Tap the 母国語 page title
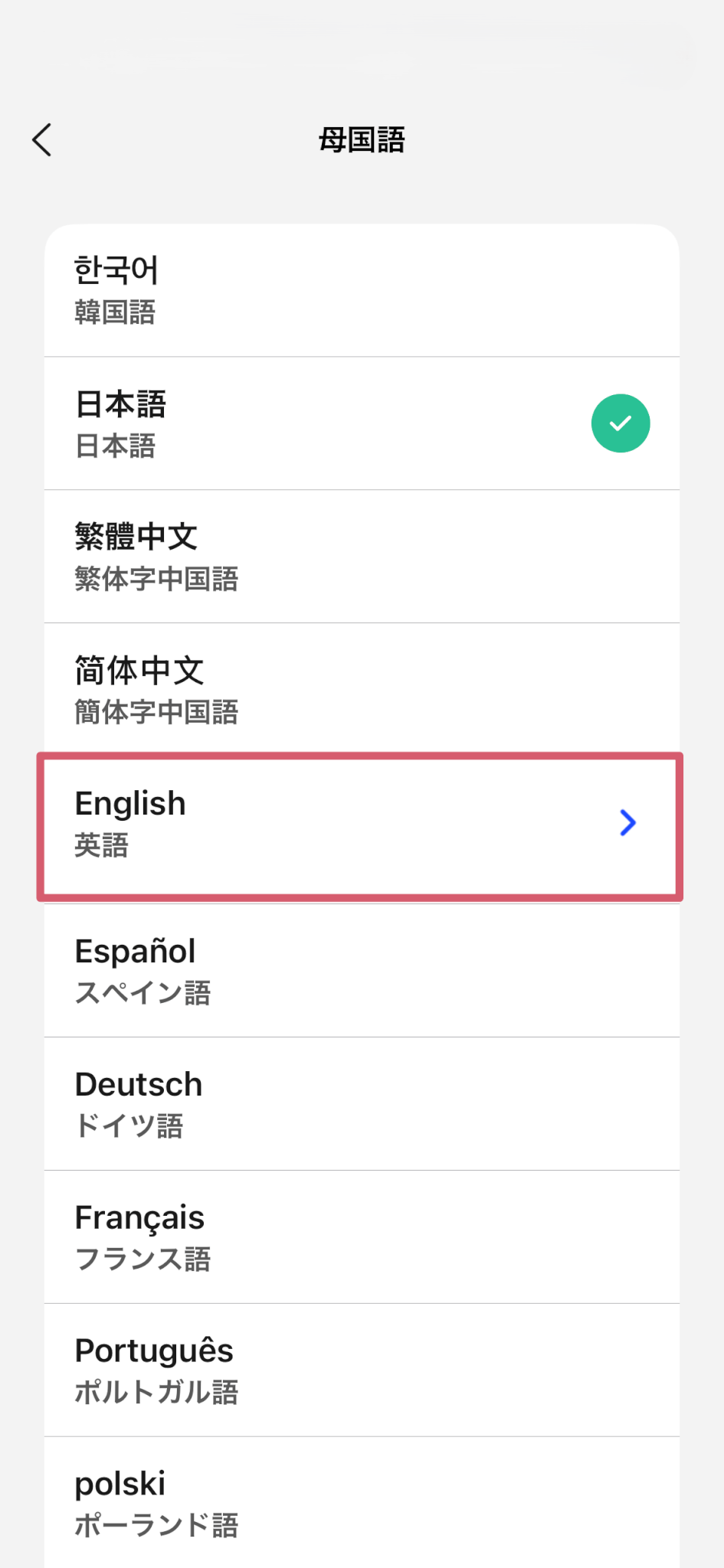 tap(362, 140)
